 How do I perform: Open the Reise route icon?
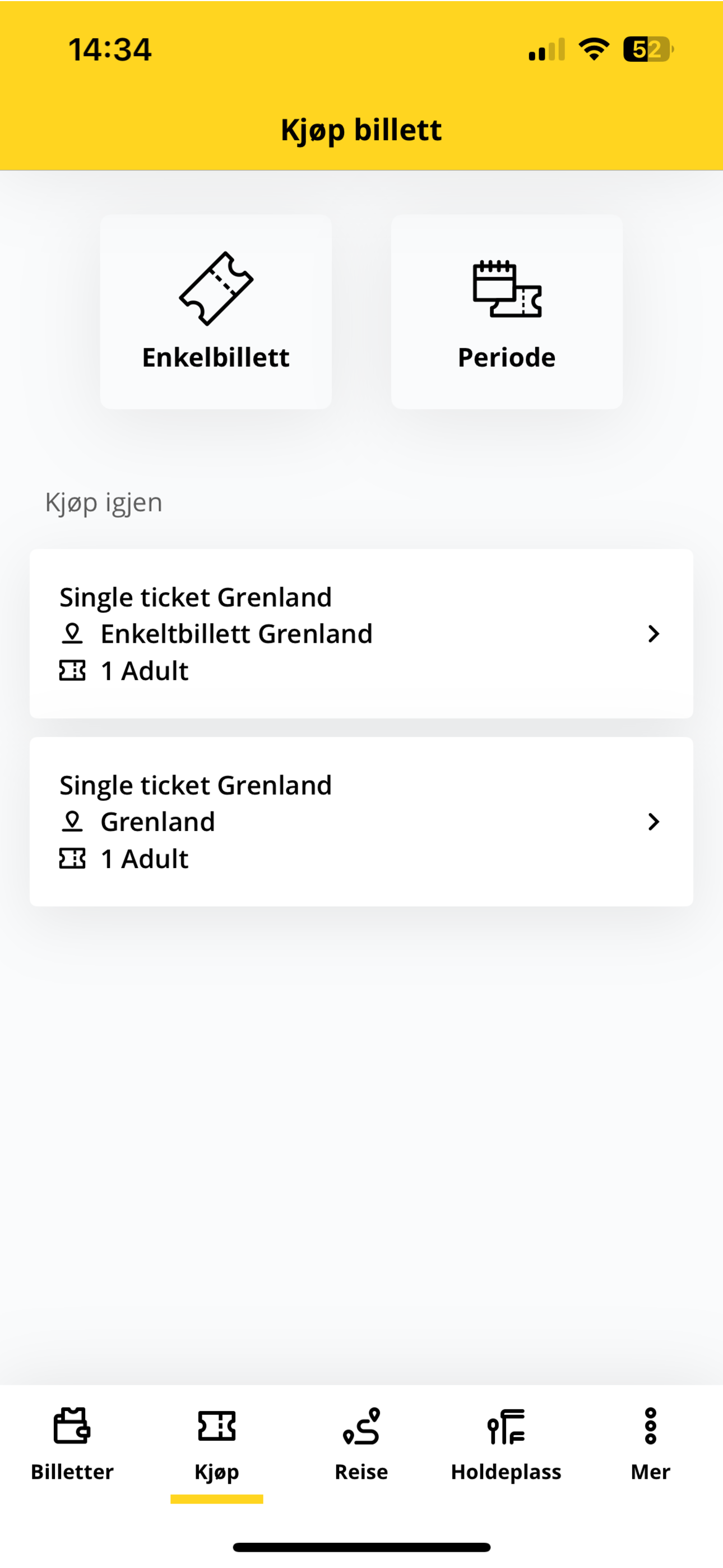point(361,1426)
